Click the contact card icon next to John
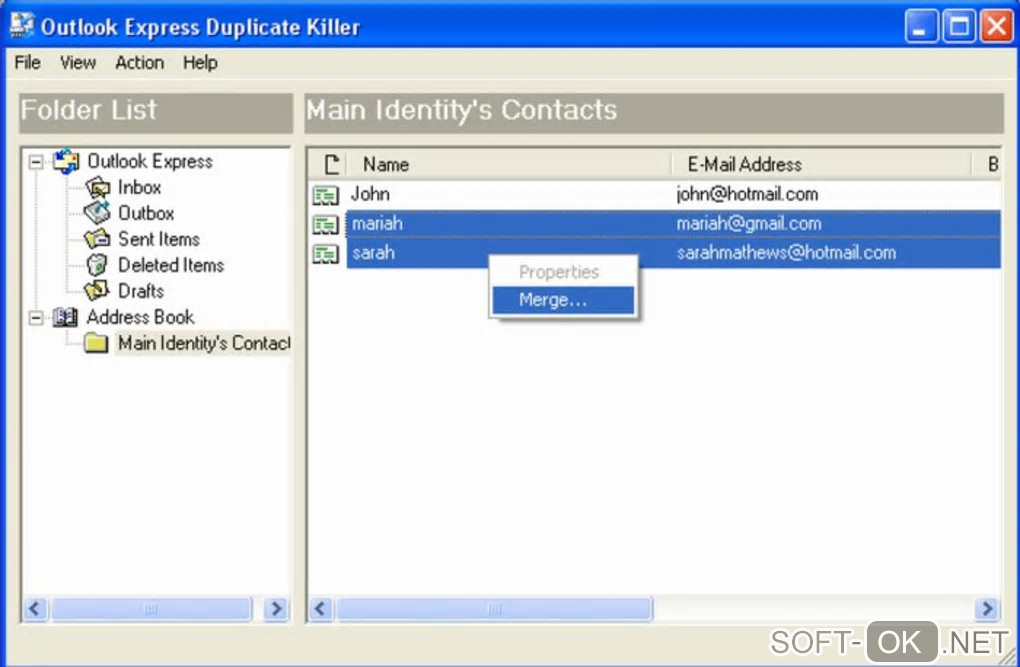The image size is (1020, 667). (x=326, y=195)
